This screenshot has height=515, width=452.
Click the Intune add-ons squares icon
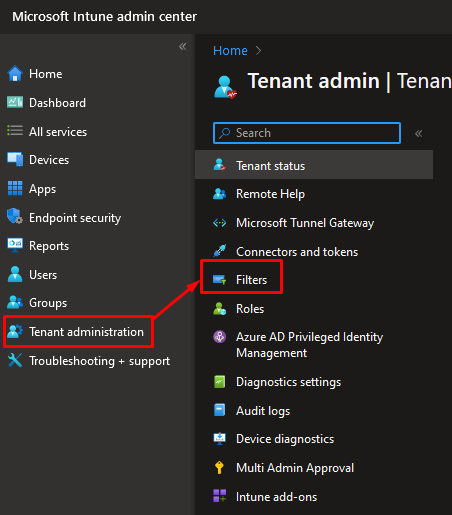(x=220, y=496)
